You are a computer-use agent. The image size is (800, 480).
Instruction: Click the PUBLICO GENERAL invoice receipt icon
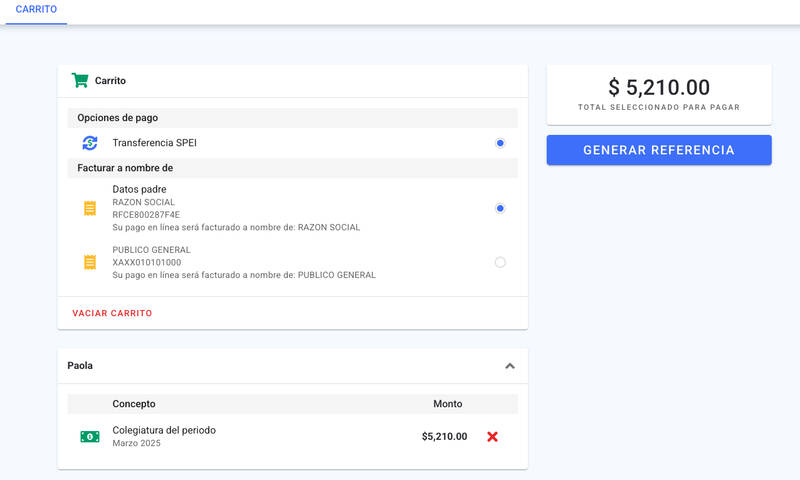tap(90, 262)
